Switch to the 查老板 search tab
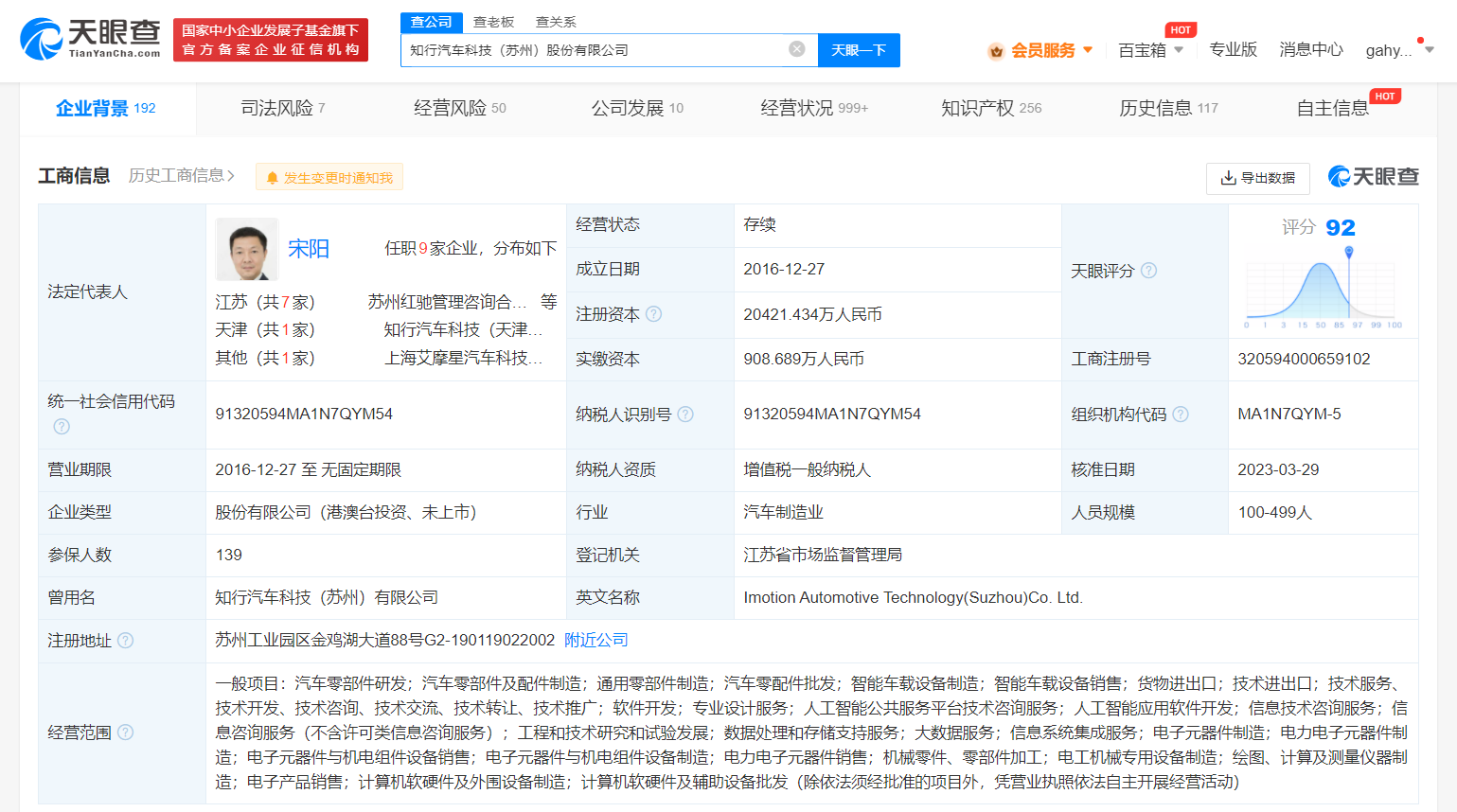Image resolution: width=1457 pixels, height=812 pixels. pyautogui.click(x=493, y=22)
